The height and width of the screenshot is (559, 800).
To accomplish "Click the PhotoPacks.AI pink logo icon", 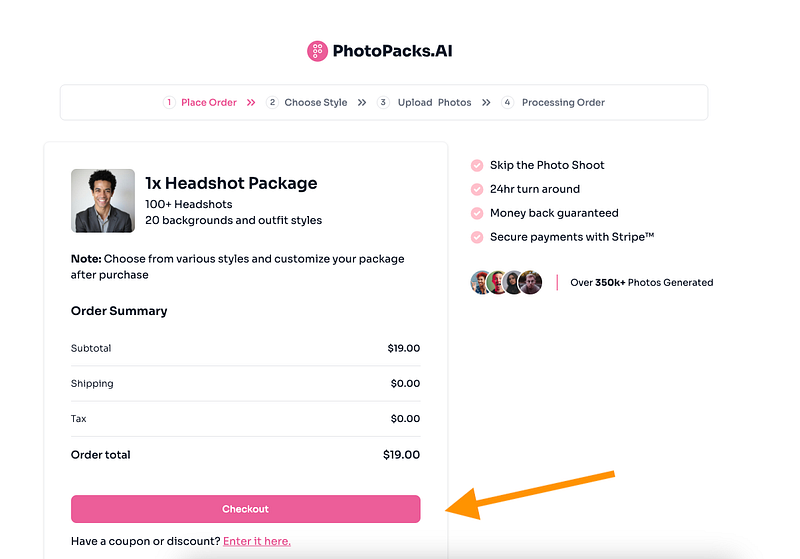I will (x=317, y=51).
